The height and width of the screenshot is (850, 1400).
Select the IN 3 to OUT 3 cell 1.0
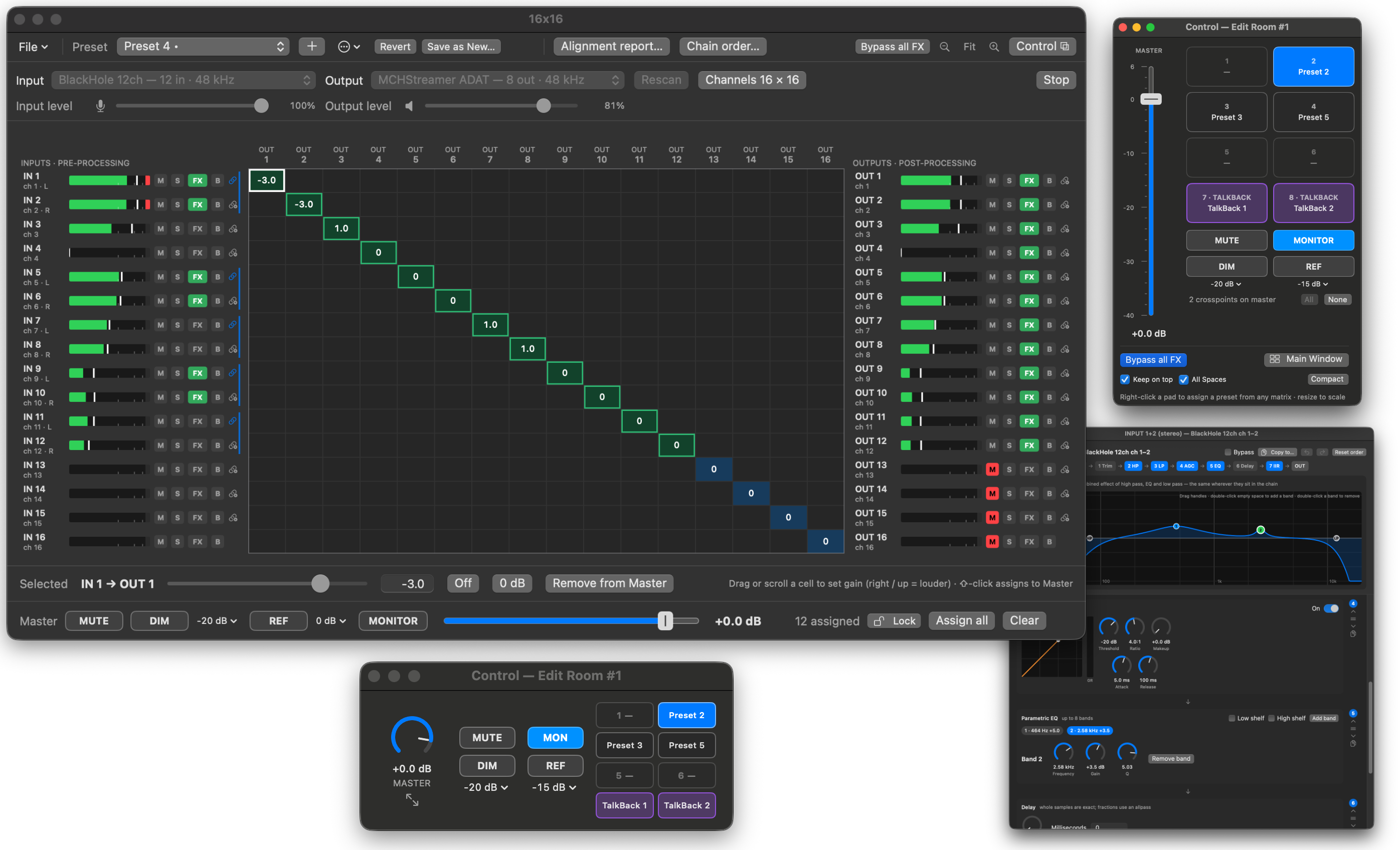[341, 228]
